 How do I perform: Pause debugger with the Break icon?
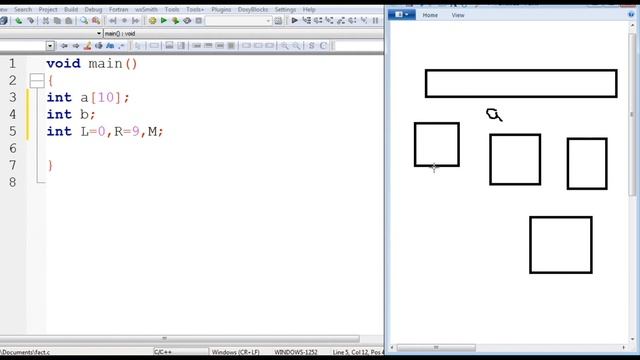[376, 20]
